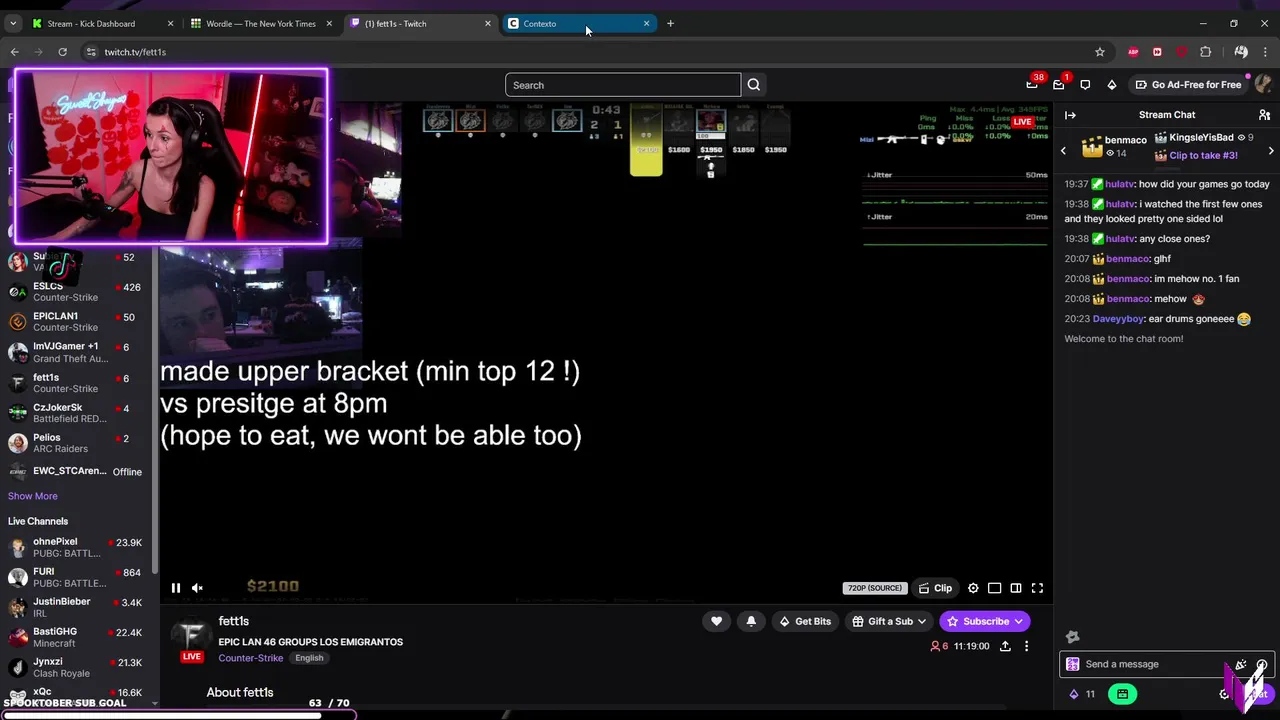Collapse the Stream Chat panel

point(1070,115)
